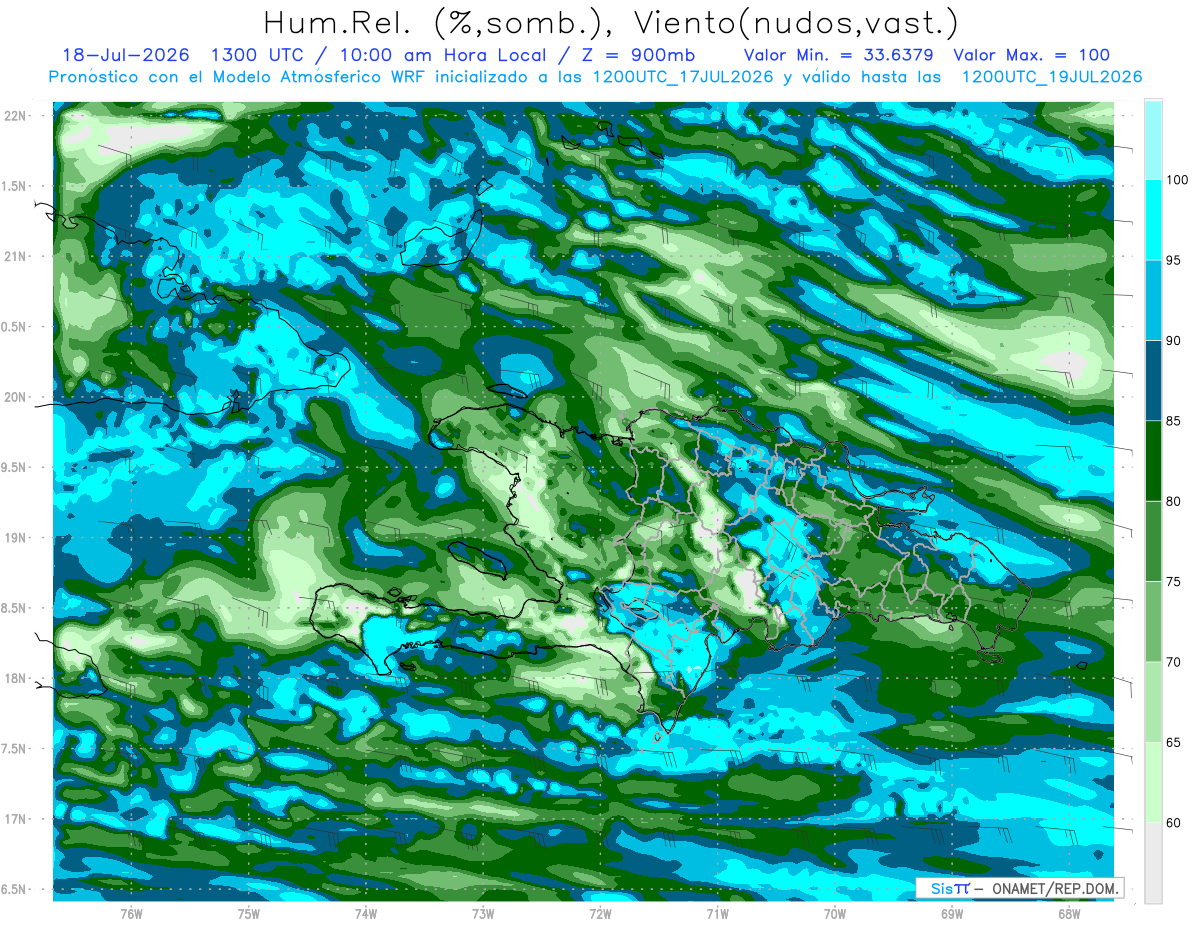Click '1200UTC_19JUL2026' valid-until time
Screen dimensions: 1200x927
[1051, 77]
